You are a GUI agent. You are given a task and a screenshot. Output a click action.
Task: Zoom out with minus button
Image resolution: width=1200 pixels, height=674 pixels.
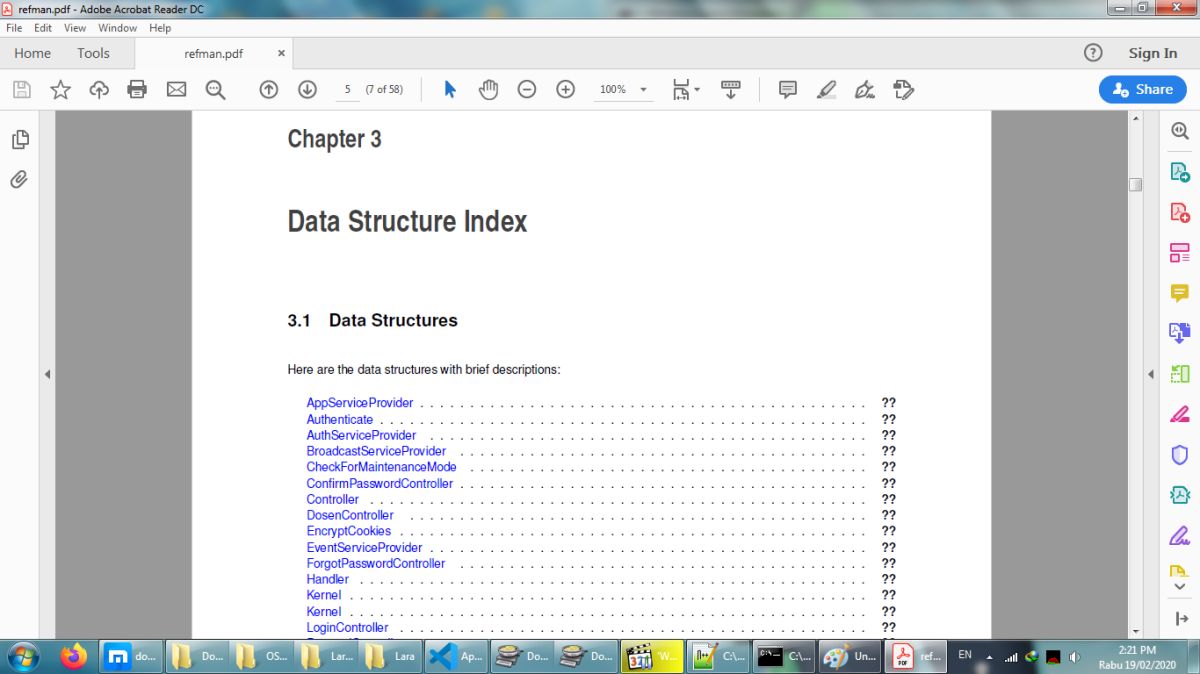pos(527,90)
